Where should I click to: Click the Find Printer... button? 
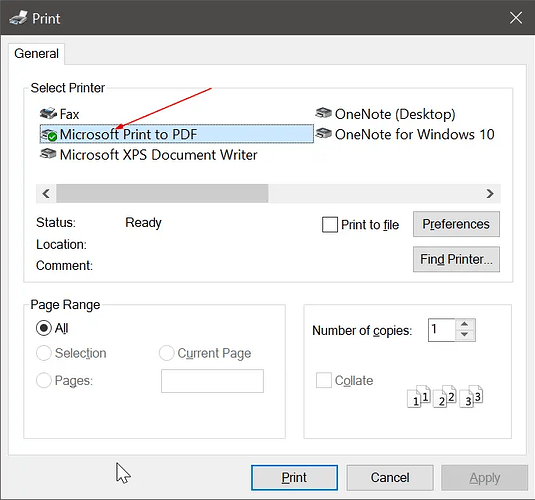coord(456,259)
